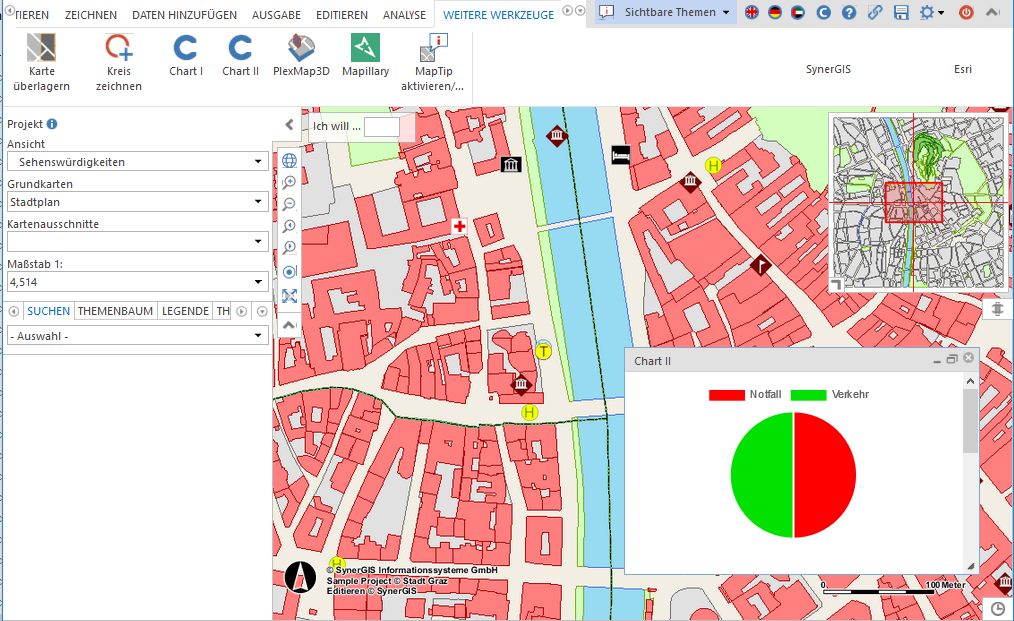Viewport: 1014px width, 621px height.
Task: Open the Hilfe question mark icon
Action: 848,13
